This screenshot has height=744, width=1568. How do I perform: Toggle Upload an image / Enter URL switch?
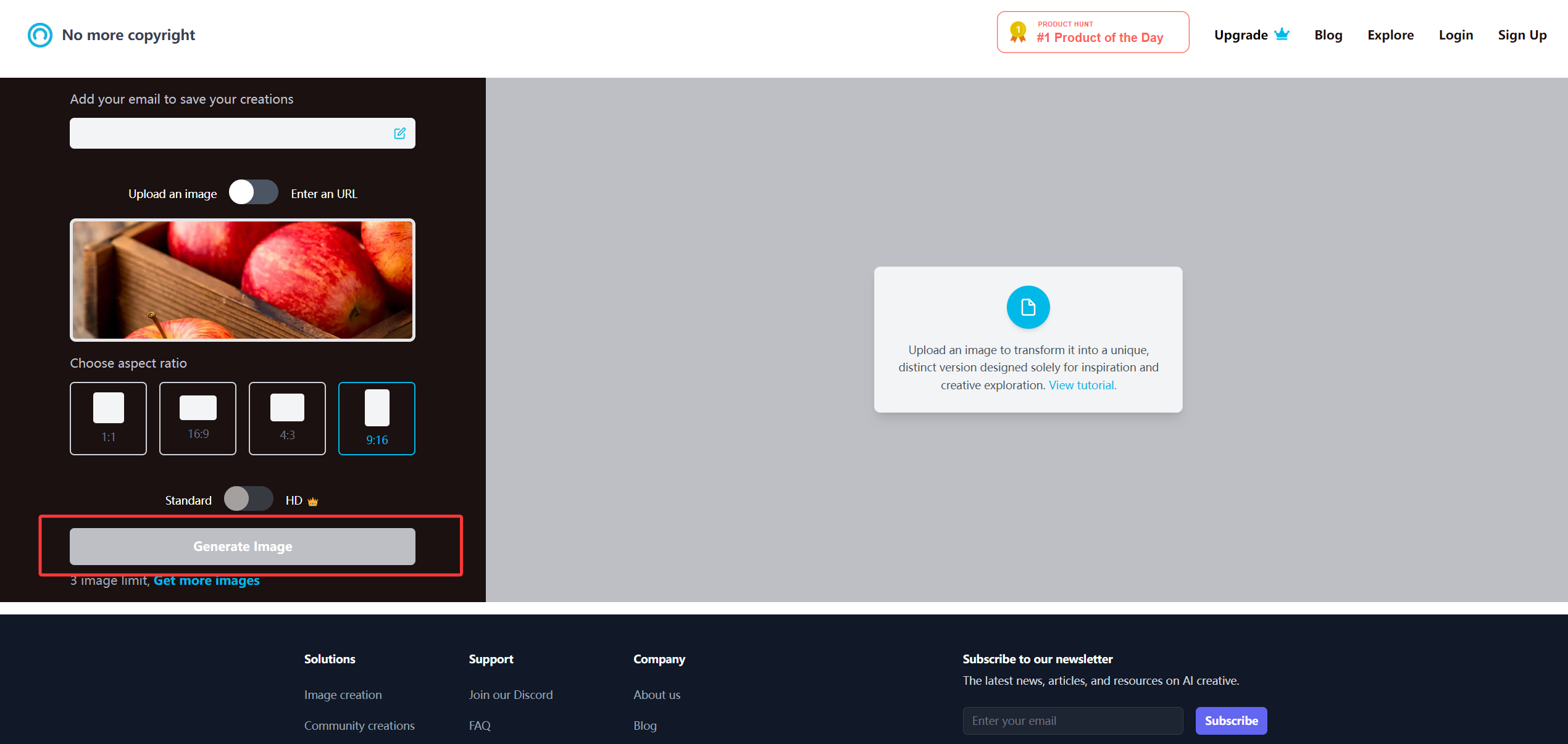pyautogui.click(x=253, y=192)
